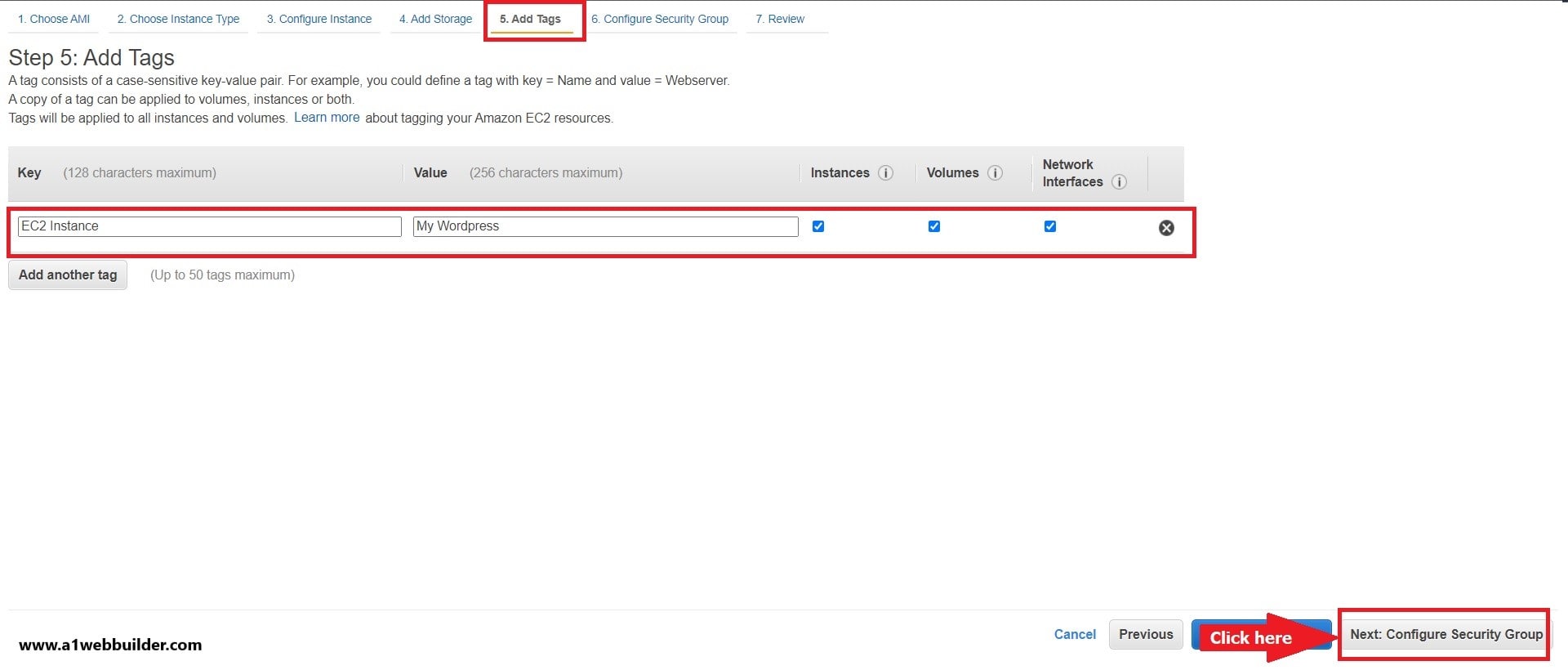Viewport: 1568px width, 670px height.
Task: Click Next: Configure Security Group button
Action: click(1446, 634)
